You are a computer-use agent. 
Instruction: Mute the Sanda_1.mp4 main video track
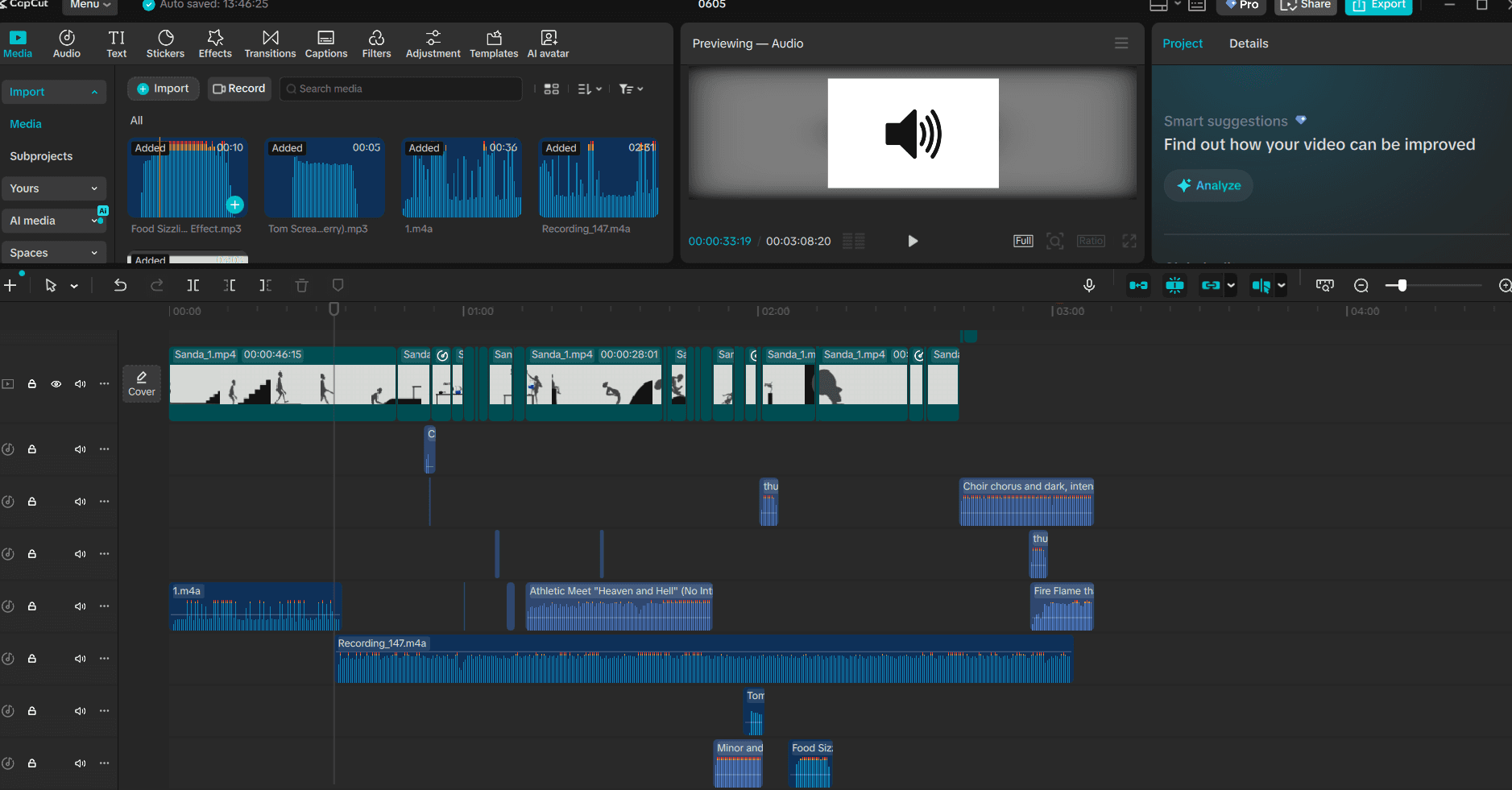(x=81, y=384)
